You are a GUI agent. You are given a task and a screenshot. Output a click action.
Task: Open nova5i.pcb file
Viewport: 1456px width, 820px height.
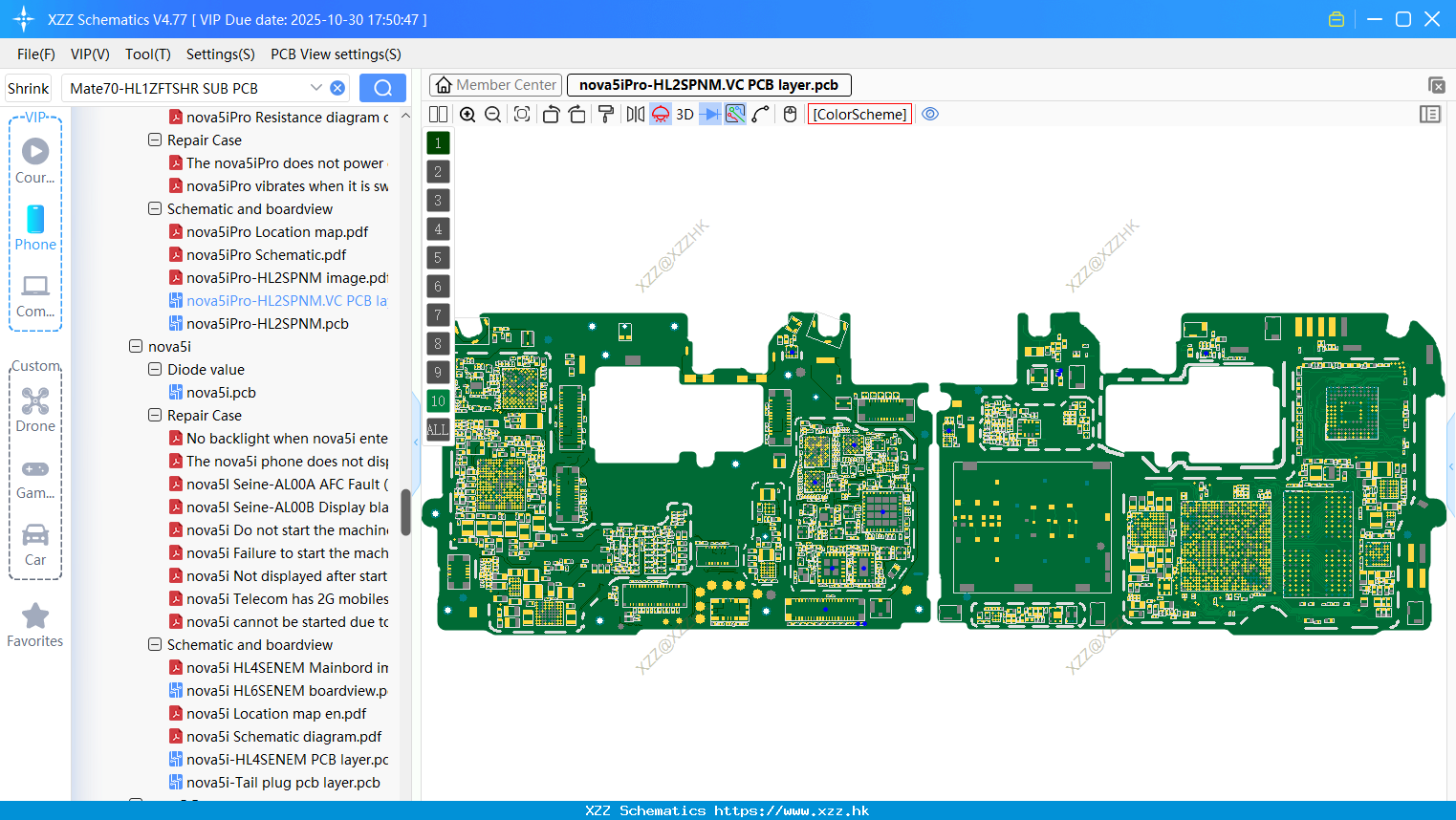pos(221,393)
